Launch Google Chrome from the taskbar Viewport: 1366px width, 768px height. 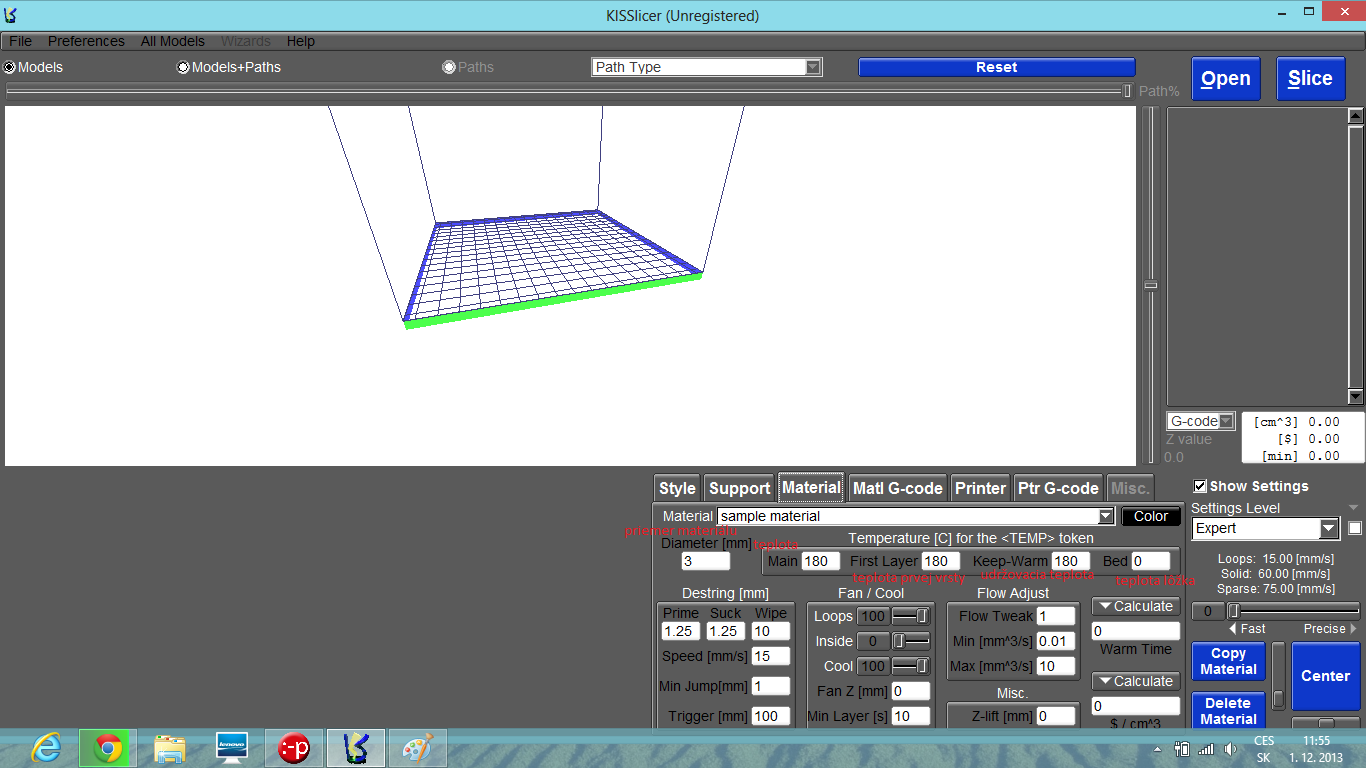(x=108, y=748)
